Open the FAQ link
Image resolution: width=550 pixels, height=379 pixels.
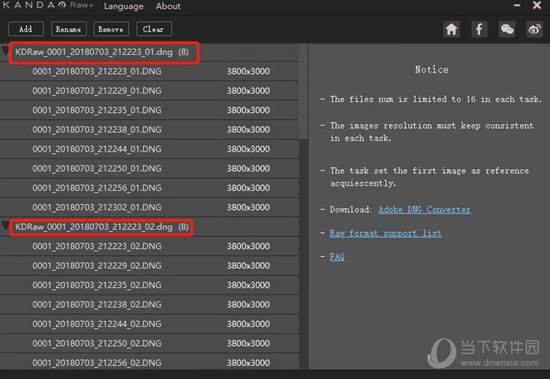[337, 257]
